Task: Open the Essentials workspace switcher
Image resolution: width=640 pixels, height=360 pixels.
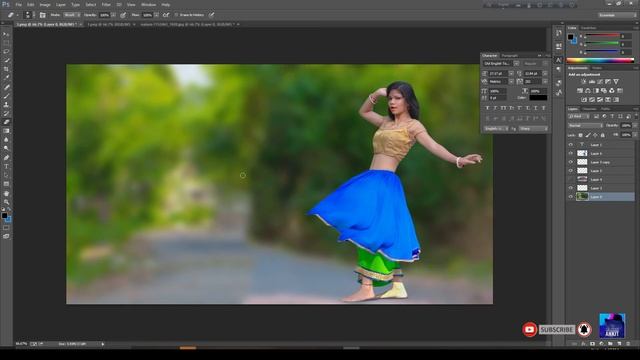Action: (x=617, y=15)
